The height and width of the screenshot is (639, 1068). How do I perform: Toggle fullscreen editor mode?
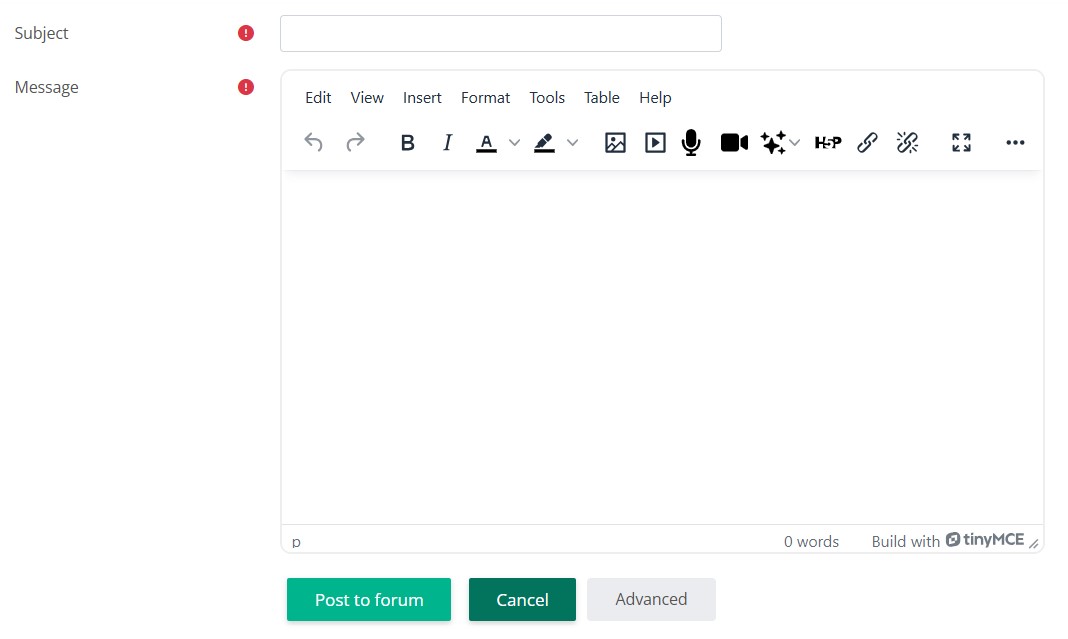point(961,143)
